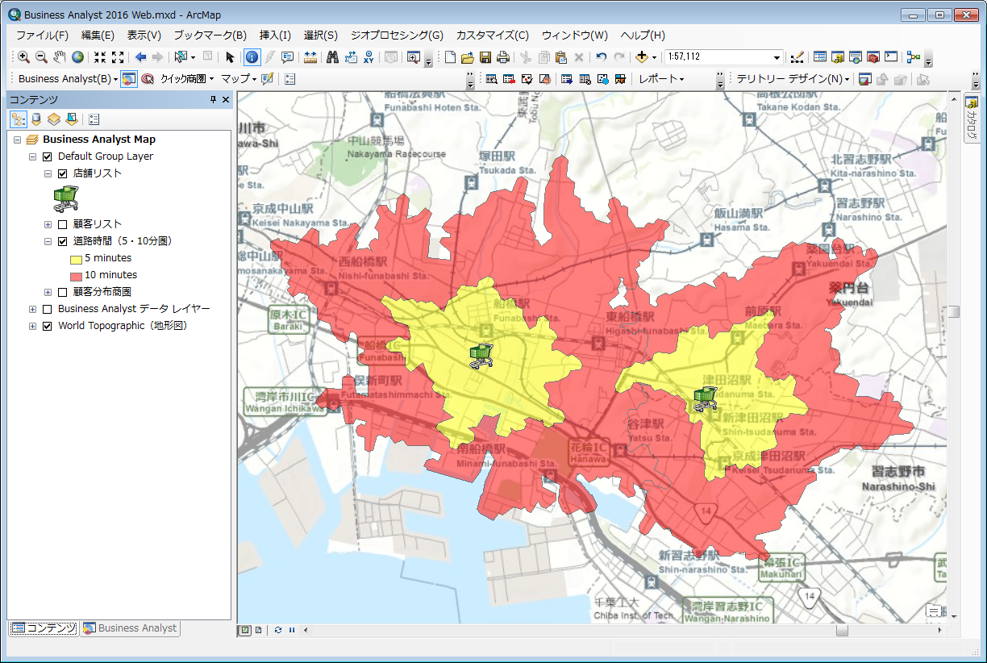Open the Python window

[891, 57]
